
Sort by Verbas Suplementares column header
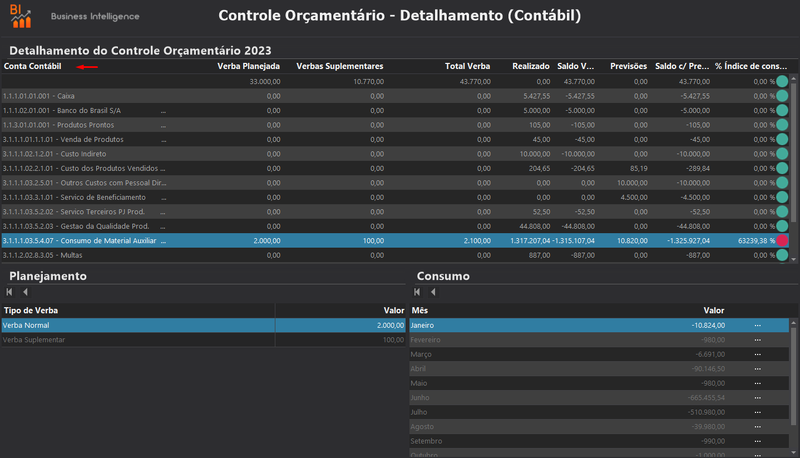tap(340, 66)
